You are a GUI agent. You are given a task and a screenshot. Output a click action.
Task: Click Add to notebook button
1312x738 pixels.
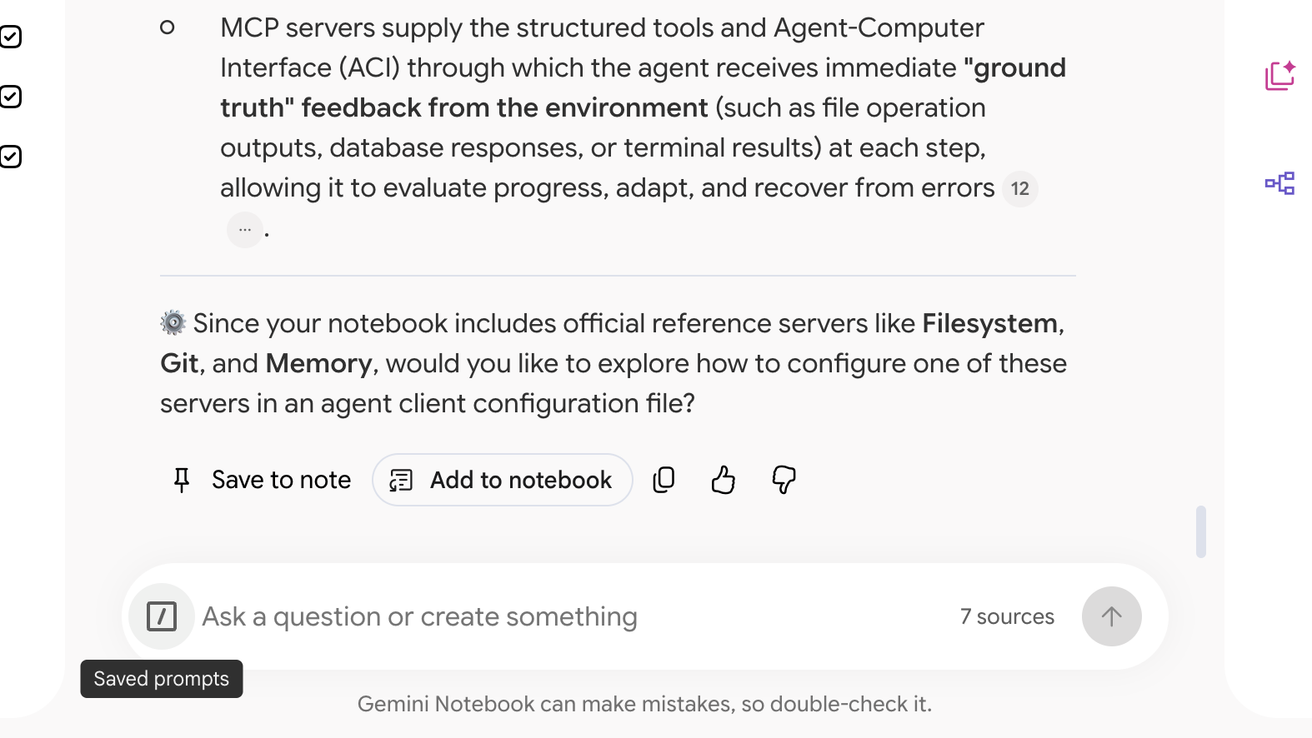[502, 480]
